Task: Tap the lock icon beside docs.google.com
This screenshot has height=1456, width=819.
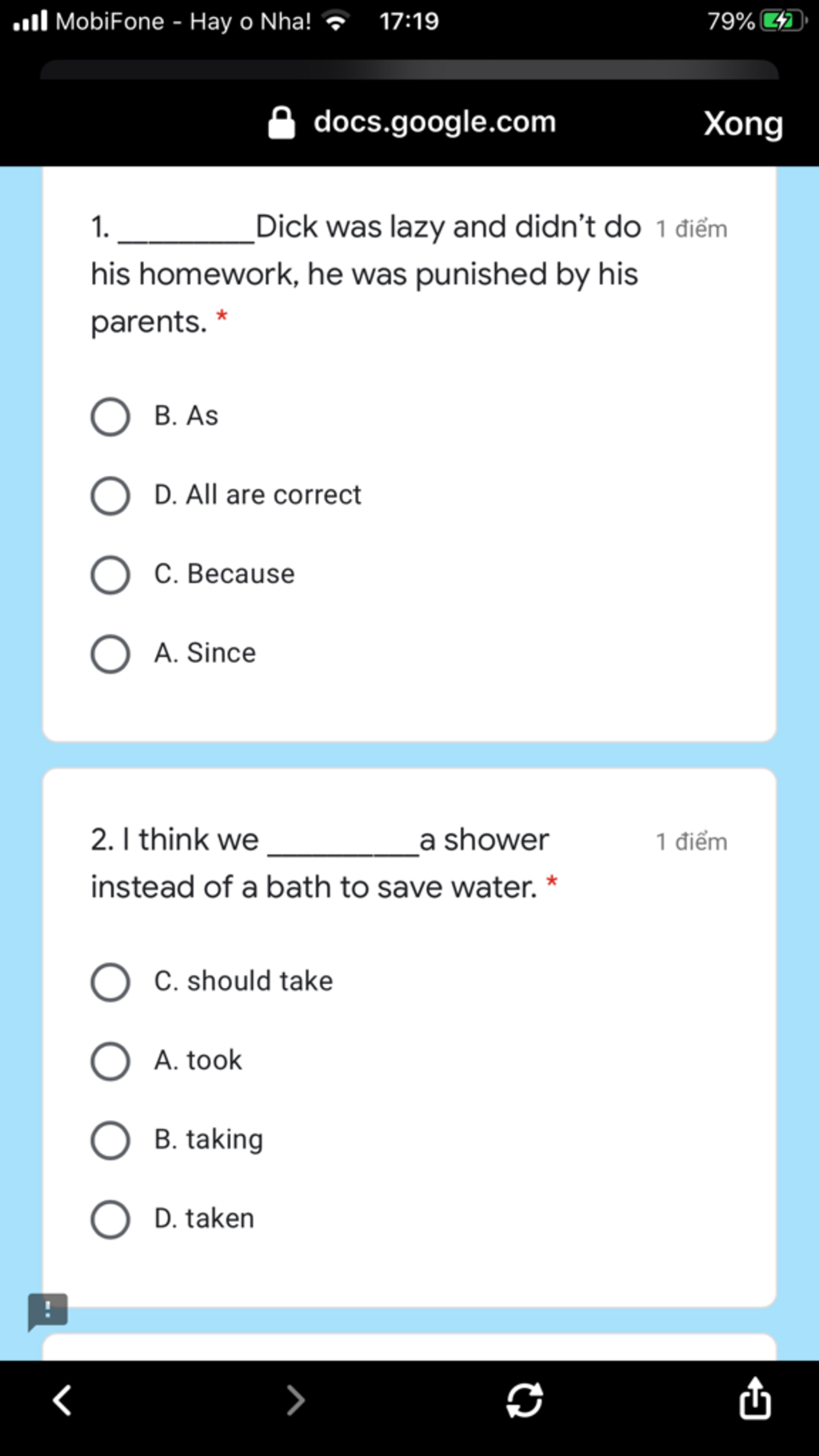Action: click(282, 123)
